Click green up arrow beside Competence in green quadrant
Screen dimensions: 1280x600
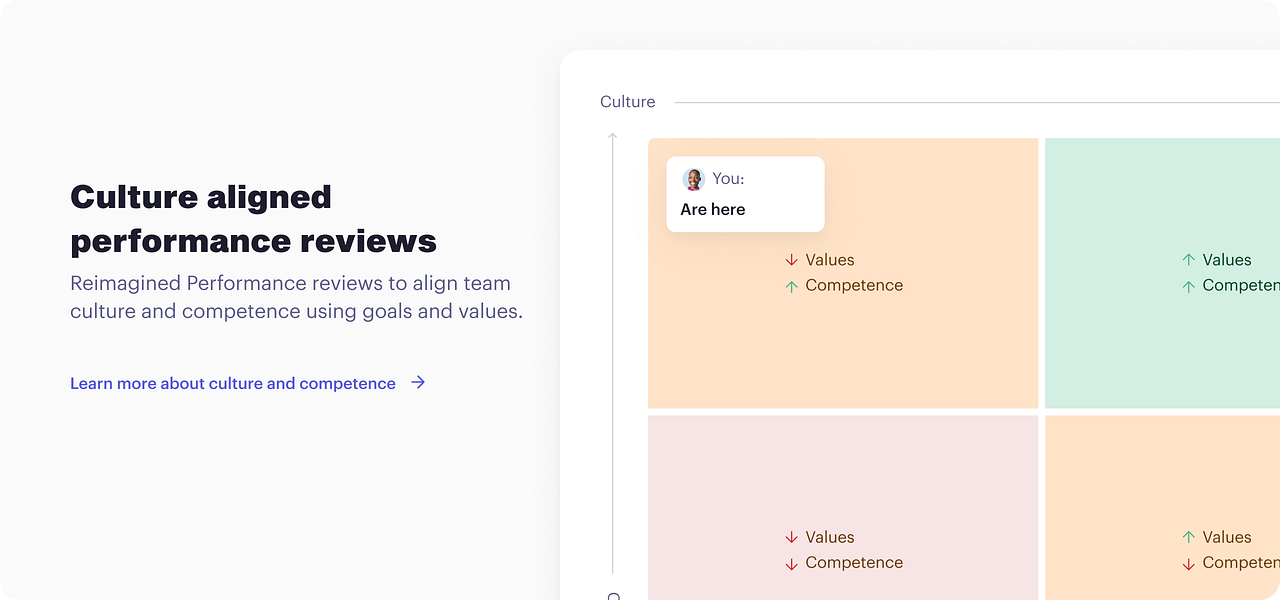[x=1188, y=286]
